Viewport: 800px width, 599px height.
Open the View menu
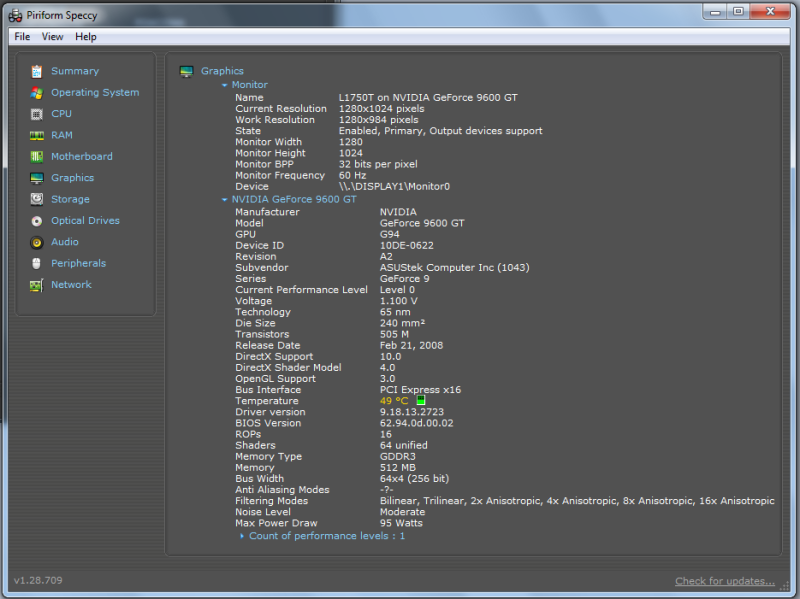pyautogui.click(x=53, y=37)
